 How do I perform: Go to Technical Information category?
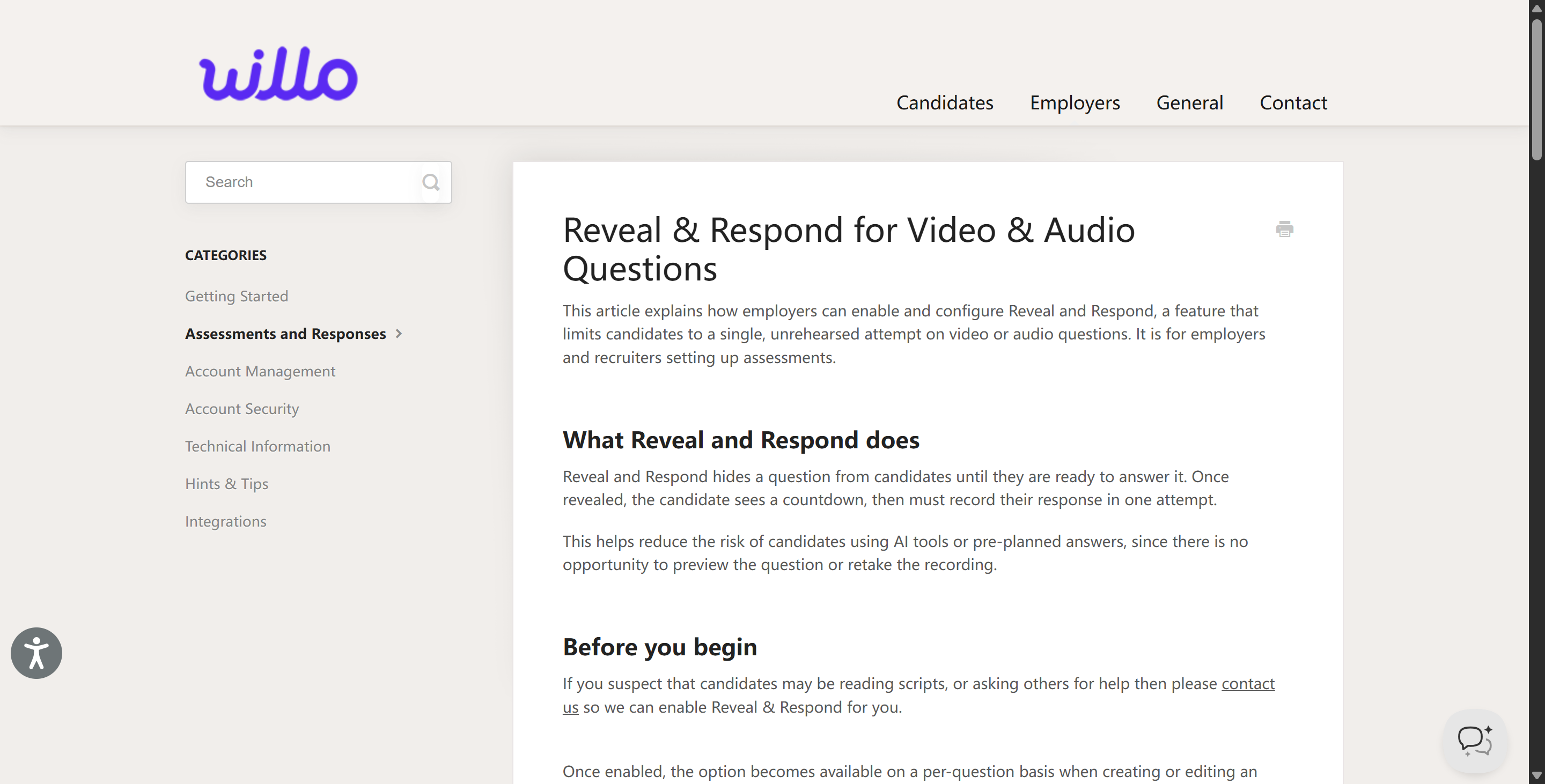(257, 446)
